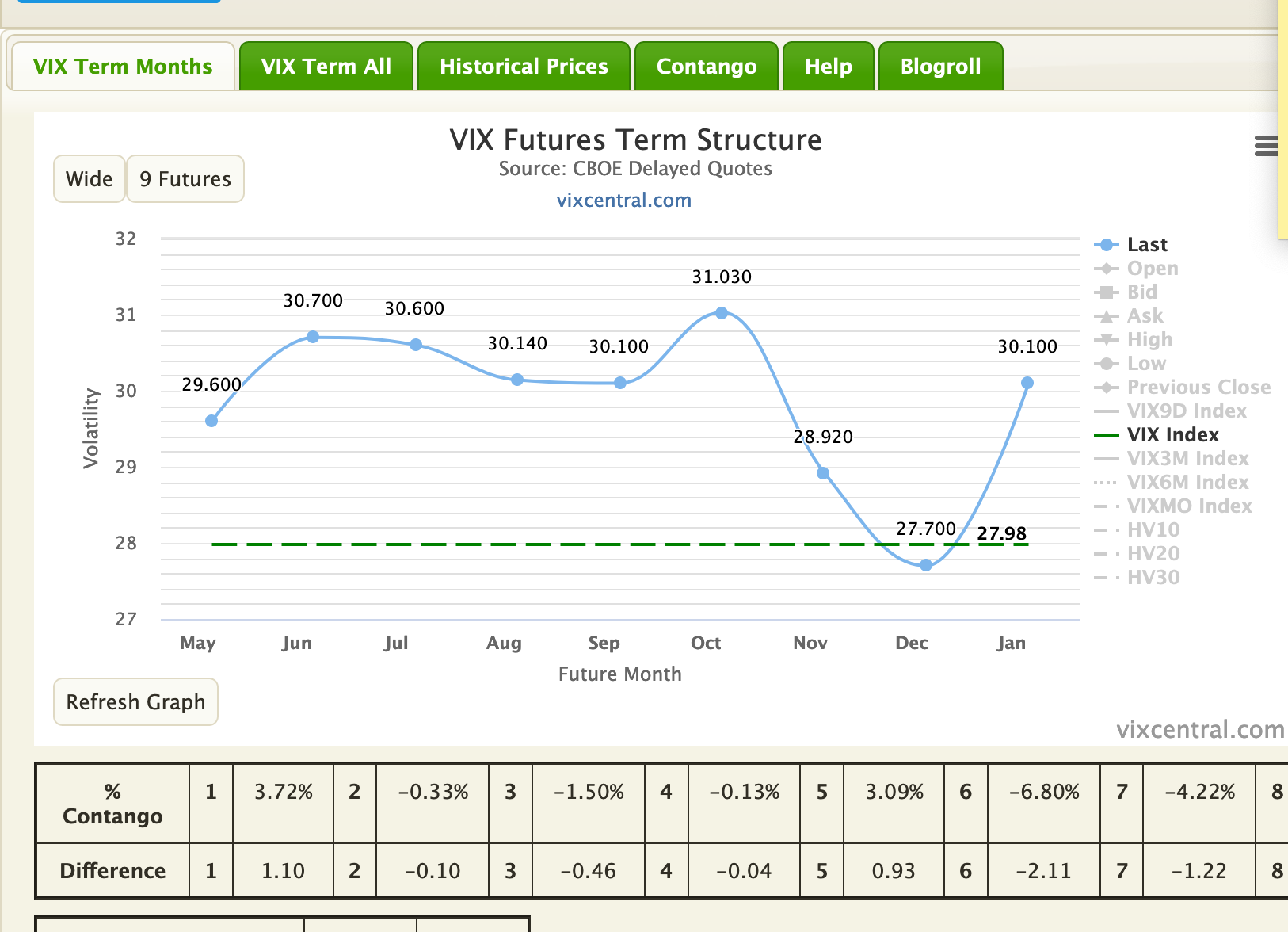Screen dimensions: 1288x932
Task: Click the Dec data point marker
Action: pos(926,565)
